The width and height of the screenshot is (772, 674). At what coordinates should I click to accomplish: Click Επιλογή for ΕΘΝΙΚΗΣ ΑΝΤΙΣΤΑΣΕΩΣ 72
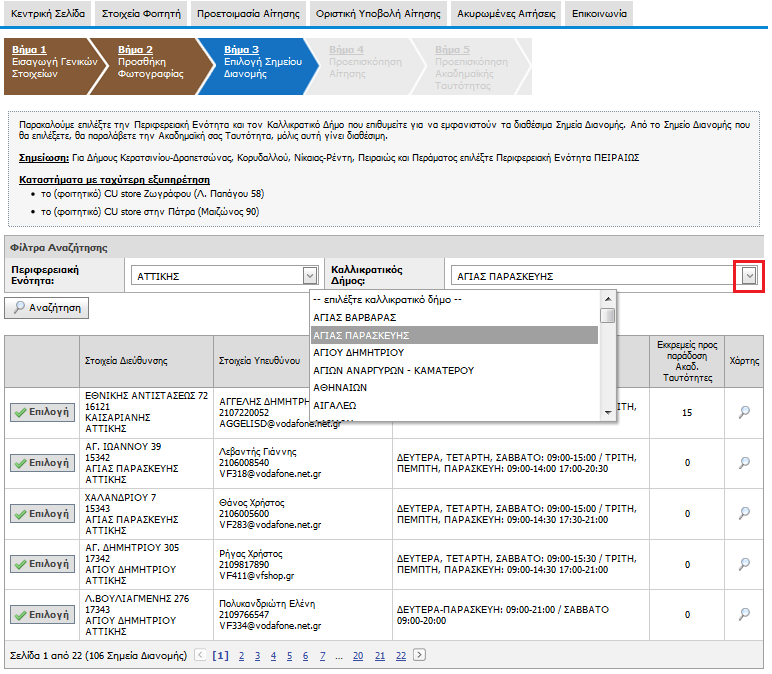(42, 412)
